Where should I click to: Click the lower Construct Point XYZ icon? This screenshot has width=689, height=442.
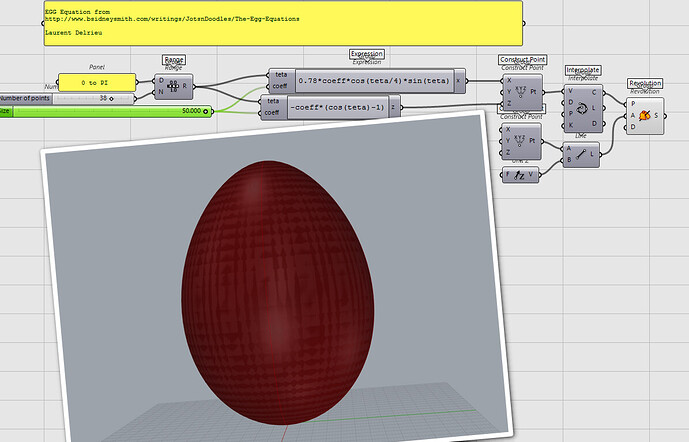pos(520,141)
